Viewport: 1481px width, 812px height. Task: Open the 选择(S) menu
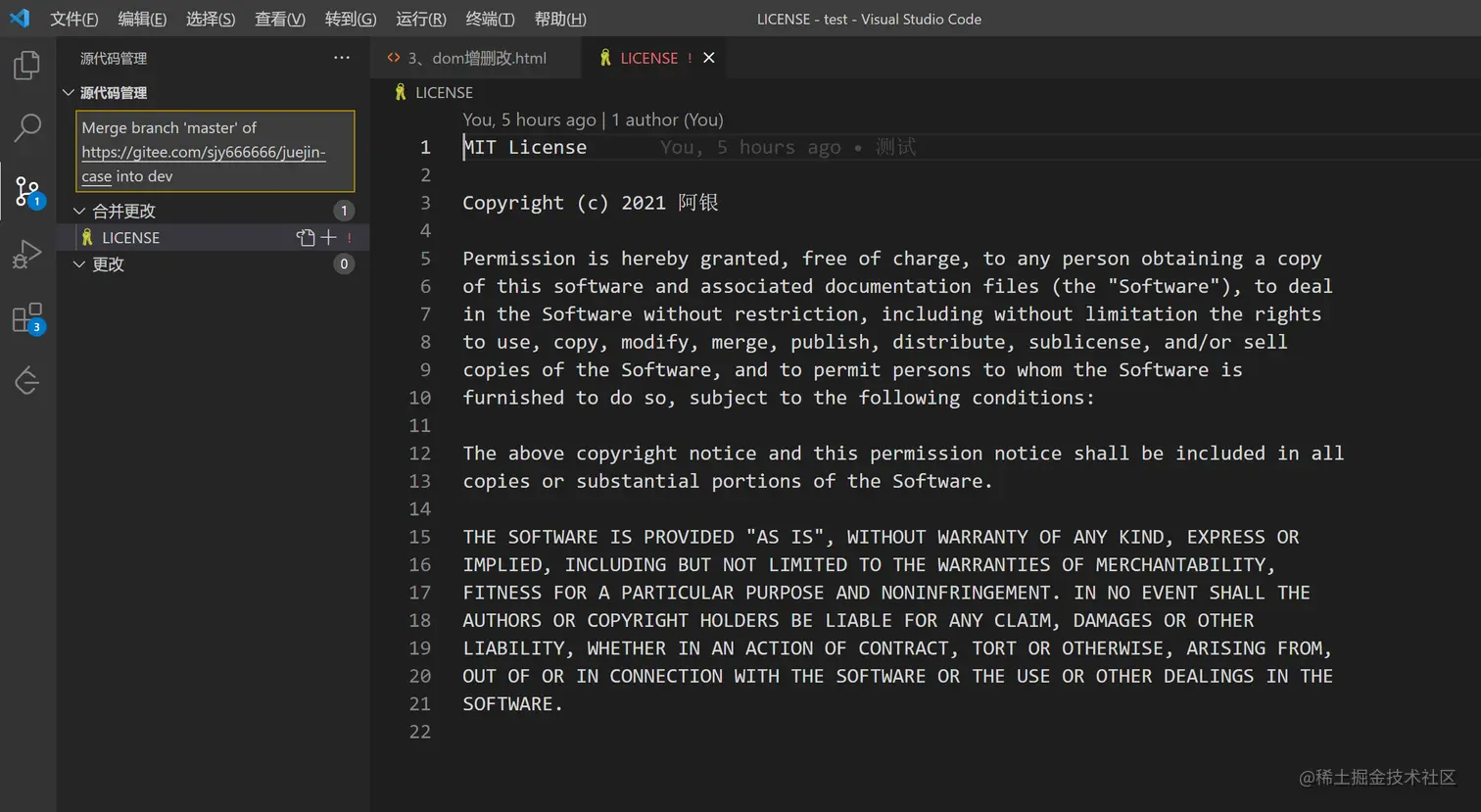[211, 19]
